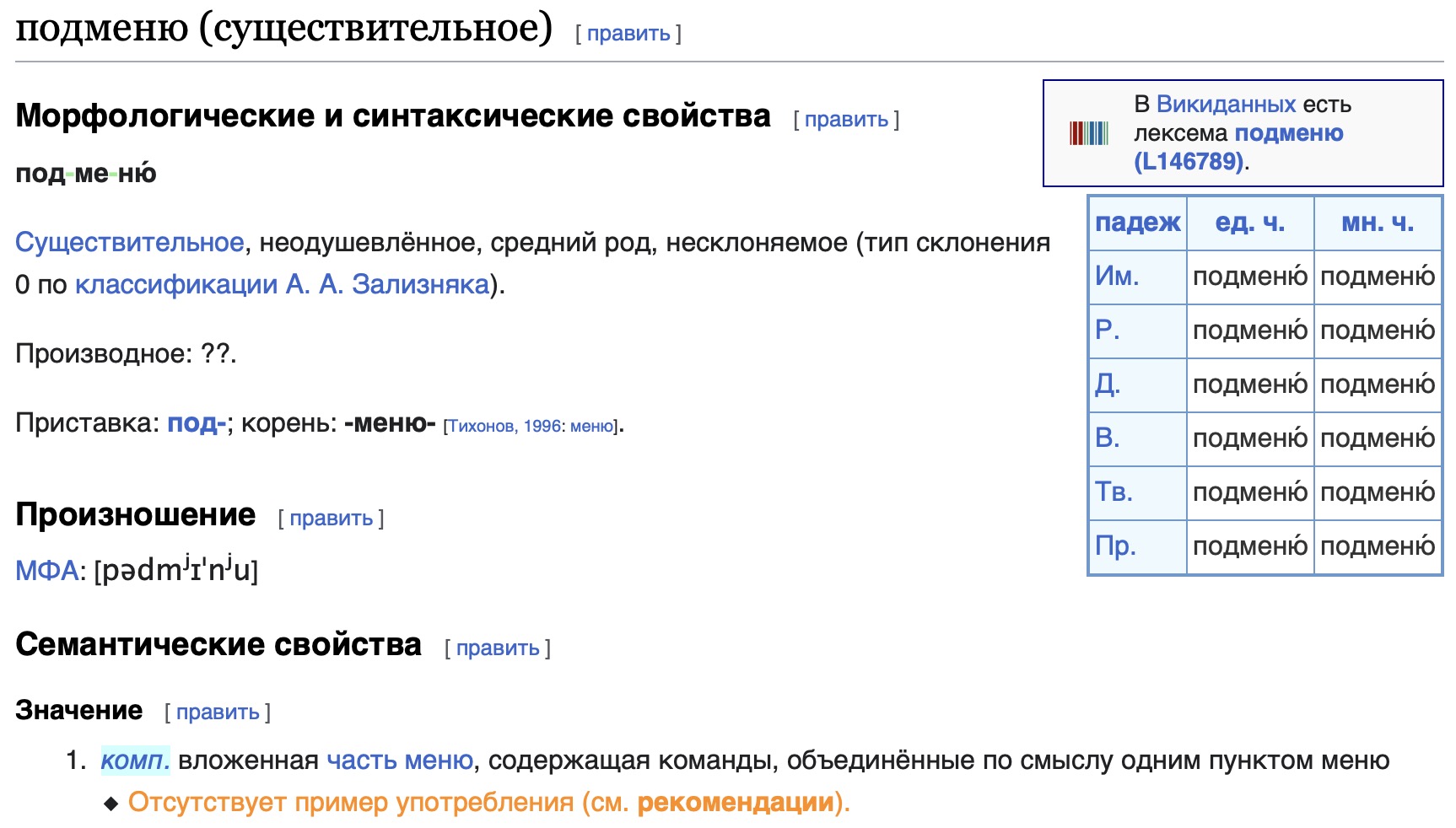Open the Тихонов, 1996 reference
Viewport: 1456px width, 828px height.
coord(504,427)
